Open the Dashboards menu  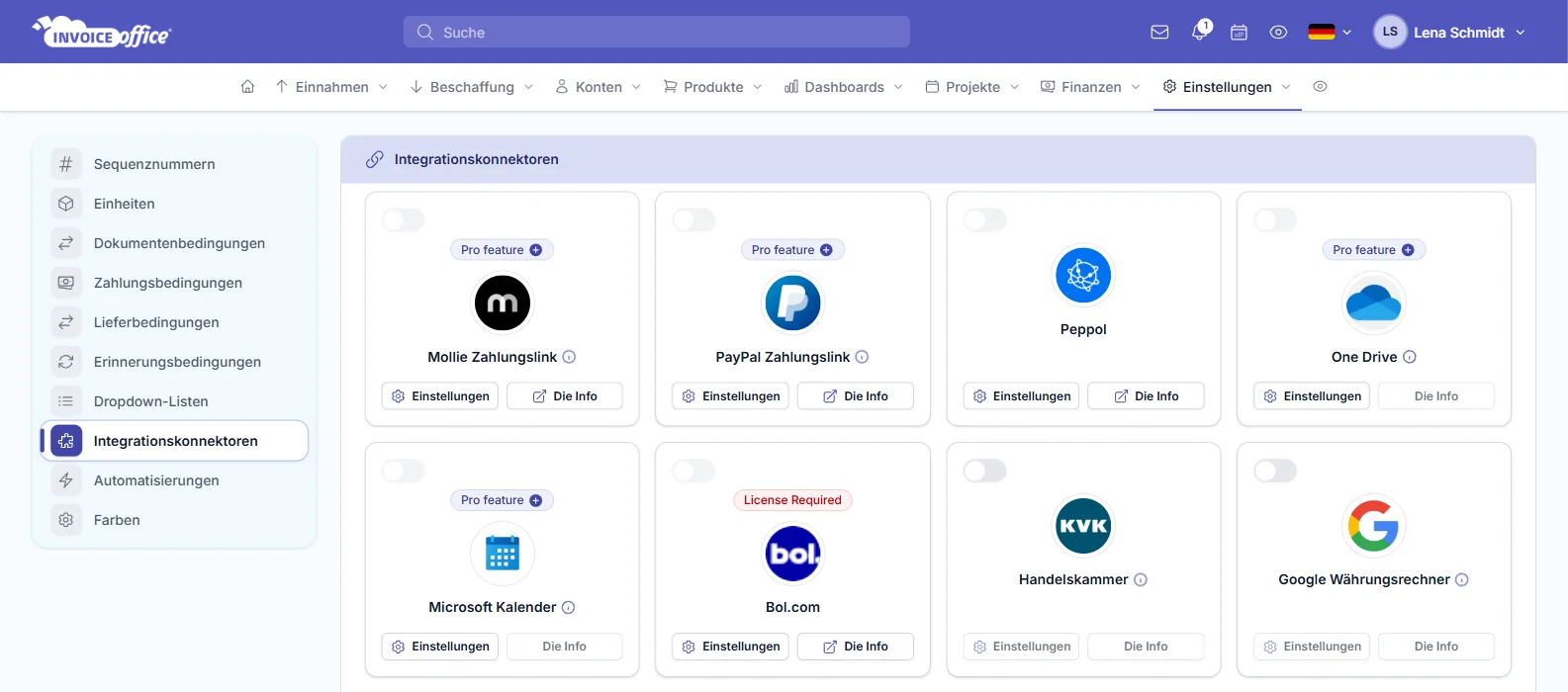pyautogui.click(x=844, y=87)
